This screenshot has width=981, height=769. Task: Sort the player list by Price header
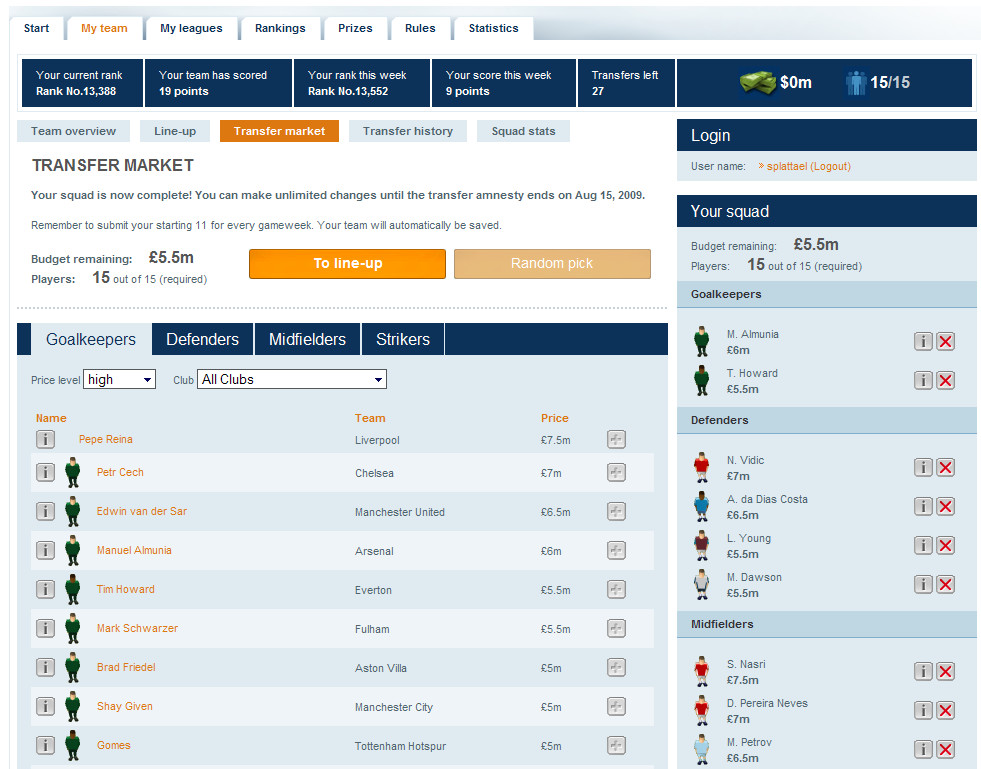tap(554, 418)
